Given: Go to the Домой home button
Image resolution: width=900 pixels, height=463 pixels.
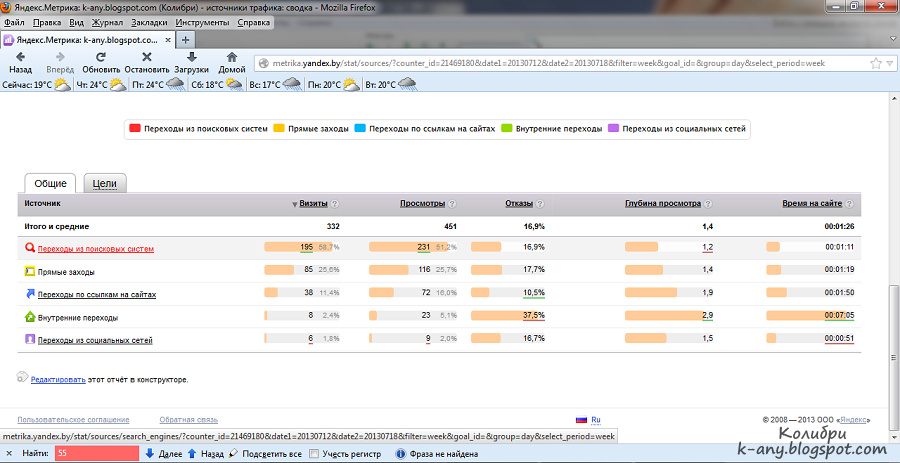Looking at the screenshot, I should click(232, 63).
